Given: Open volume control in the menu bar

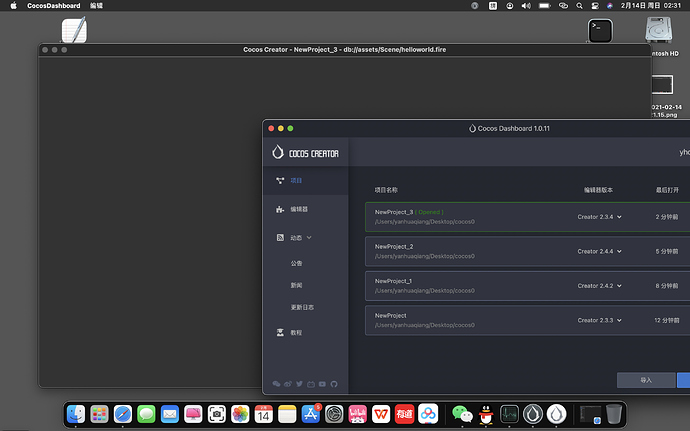Looking at the screenshot, I should pos(526,6).
